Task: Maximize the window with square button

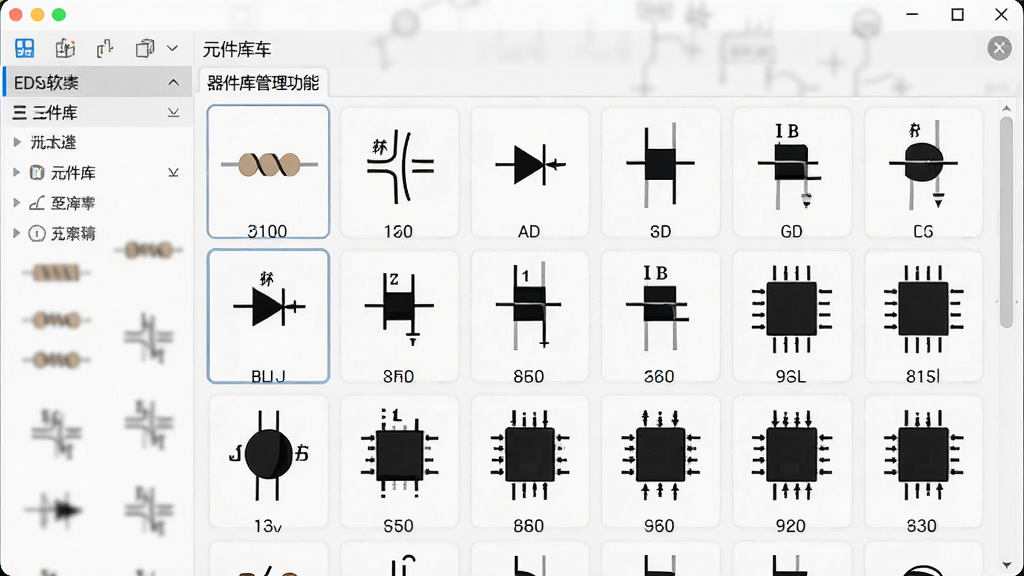Action: [957, 14]
